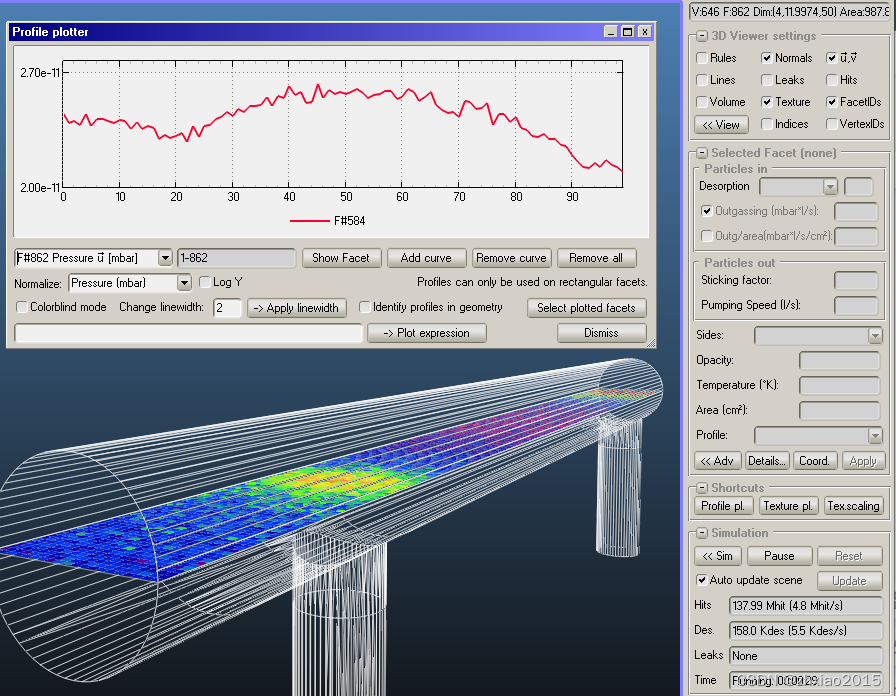Collapse the 3D Viewer settings section
The image size is (896, 696).
click(702, 36)
